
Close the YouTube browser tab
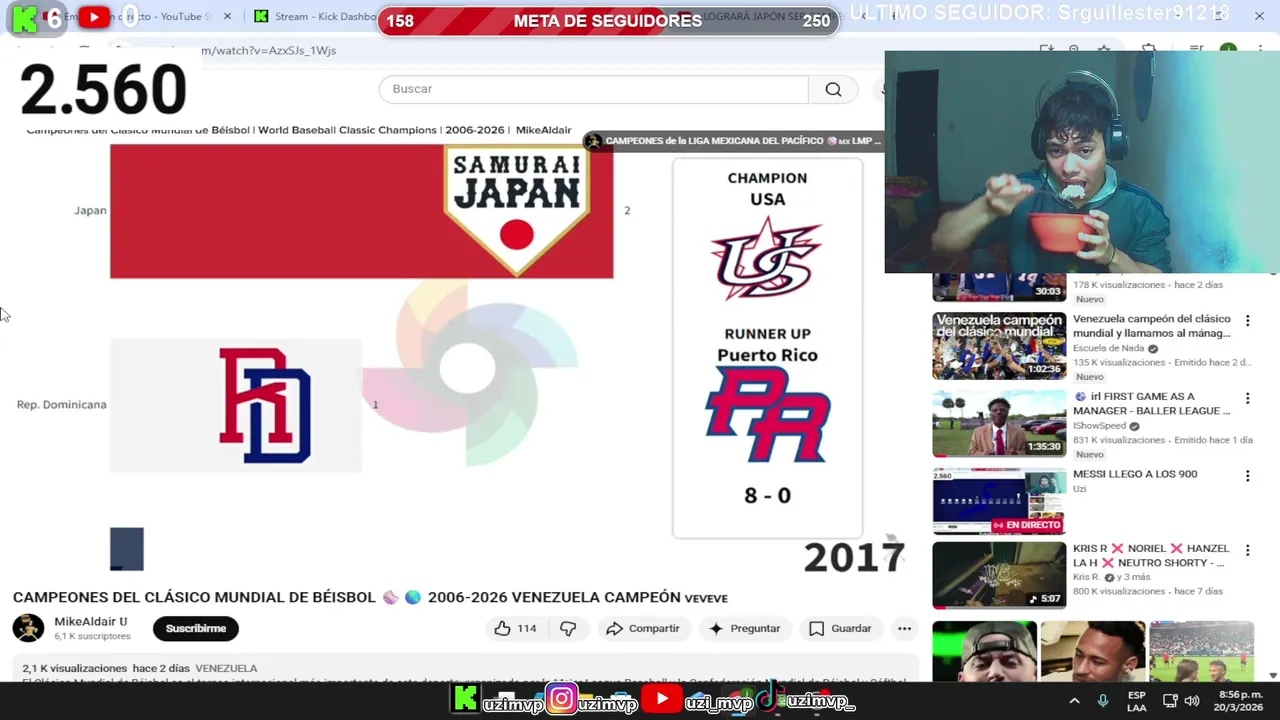227,16
